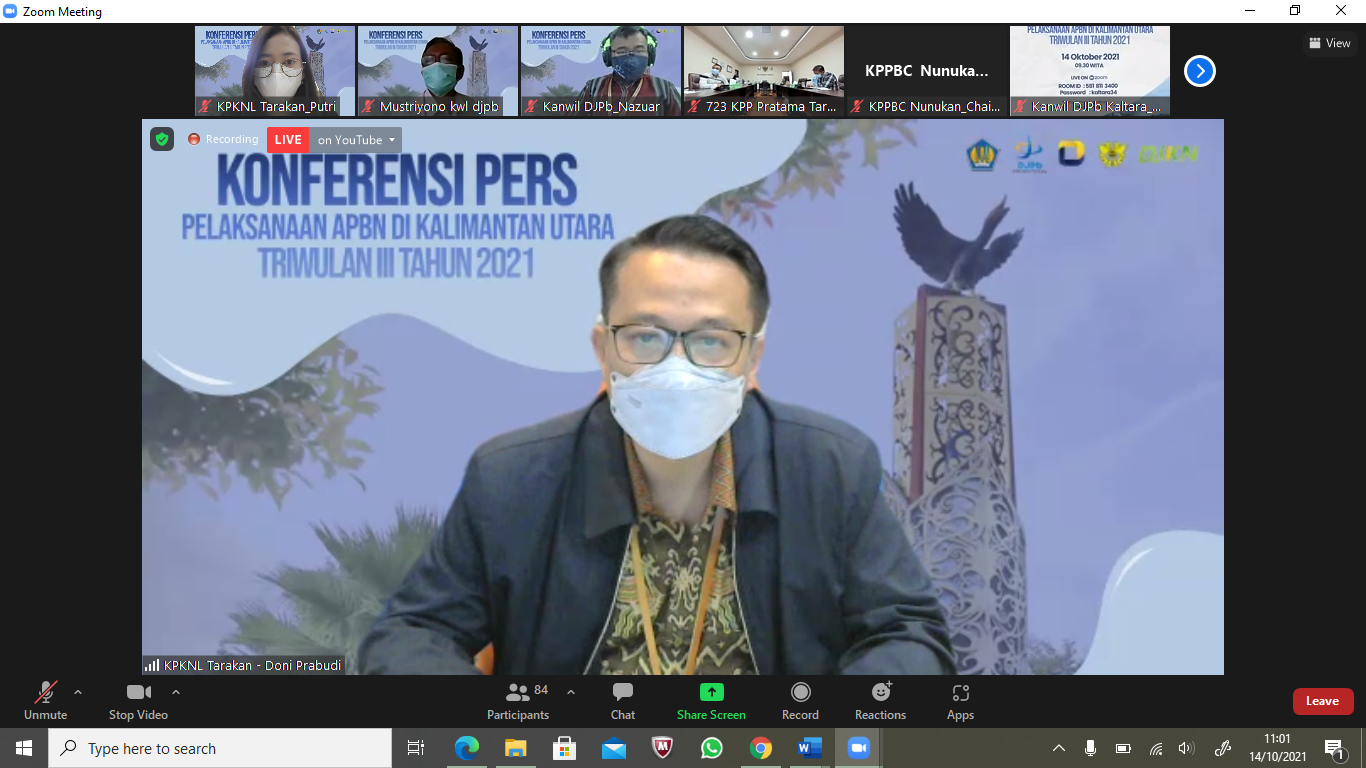Stop your video

click(137, 700)
